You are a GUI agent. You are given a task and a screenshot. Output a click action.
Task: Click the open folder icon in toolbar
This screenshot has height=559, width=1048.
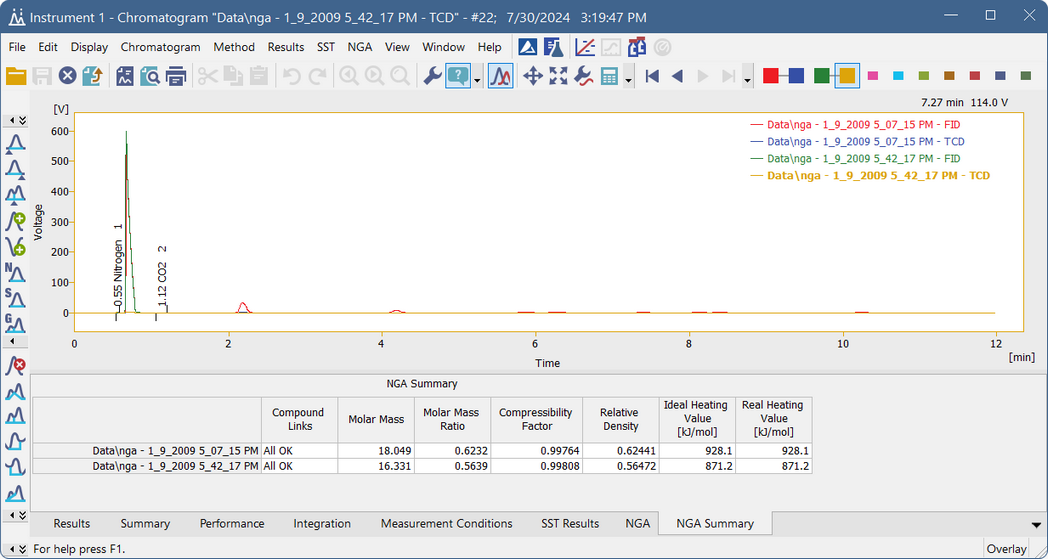(x=16, y=76)
